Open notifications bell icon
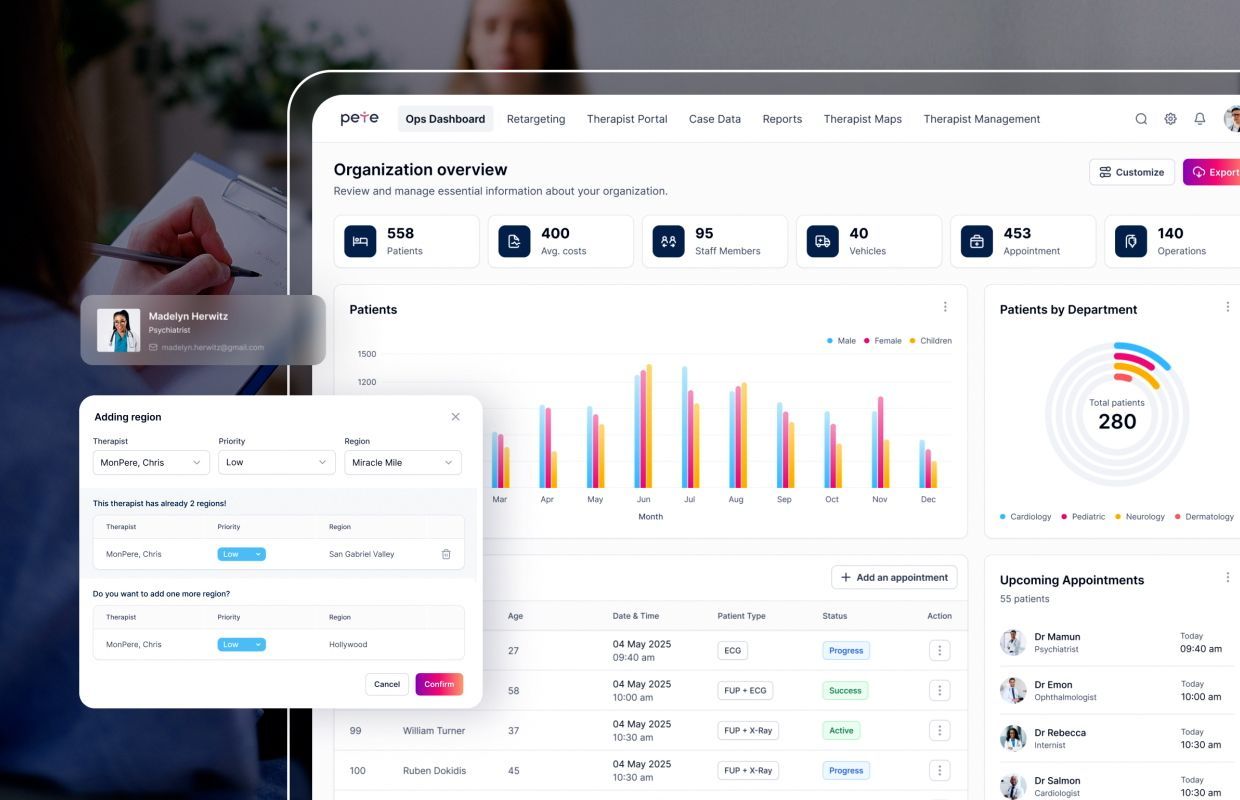 tap(1200, 119)
